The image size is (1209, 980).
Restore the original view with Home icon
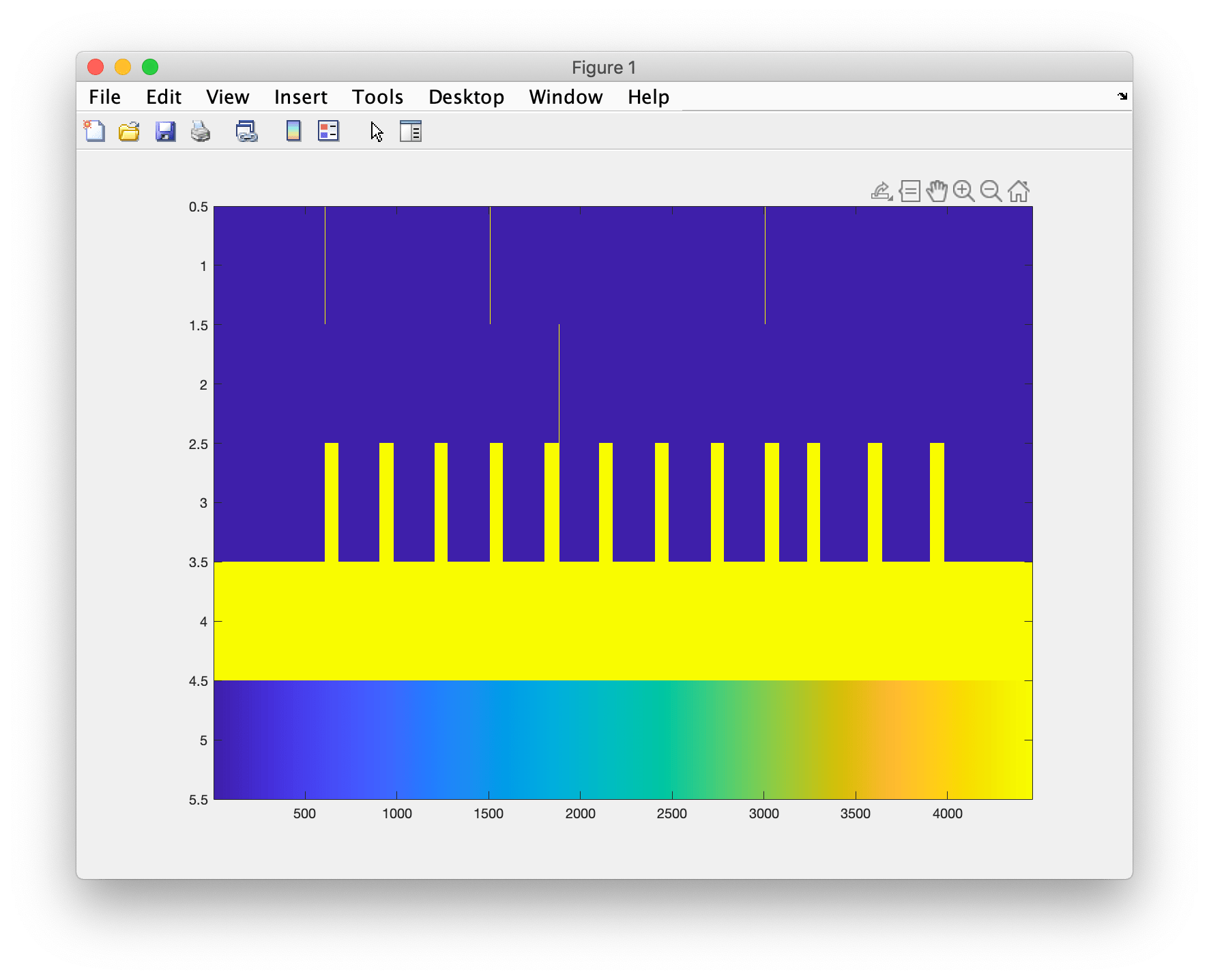[x=1017, y=192]
